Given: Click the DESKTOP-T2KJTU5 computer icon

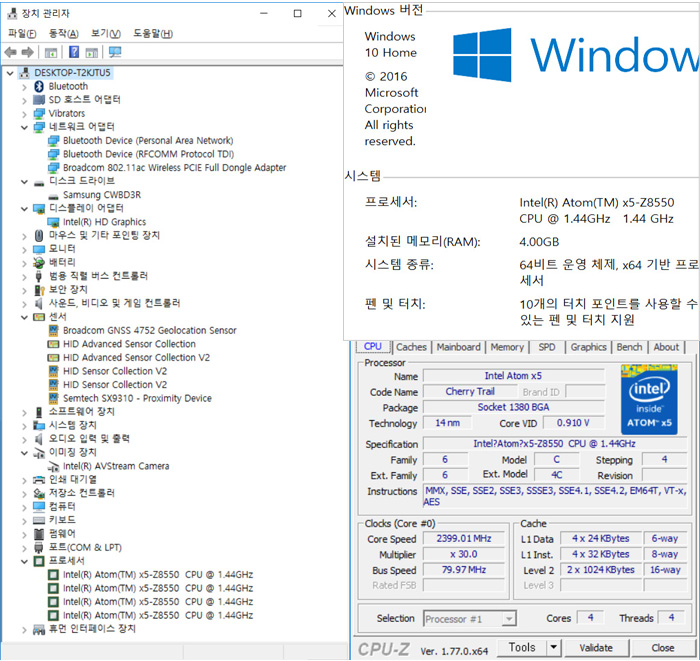Looking at the screenshot, I should (25, 73).
